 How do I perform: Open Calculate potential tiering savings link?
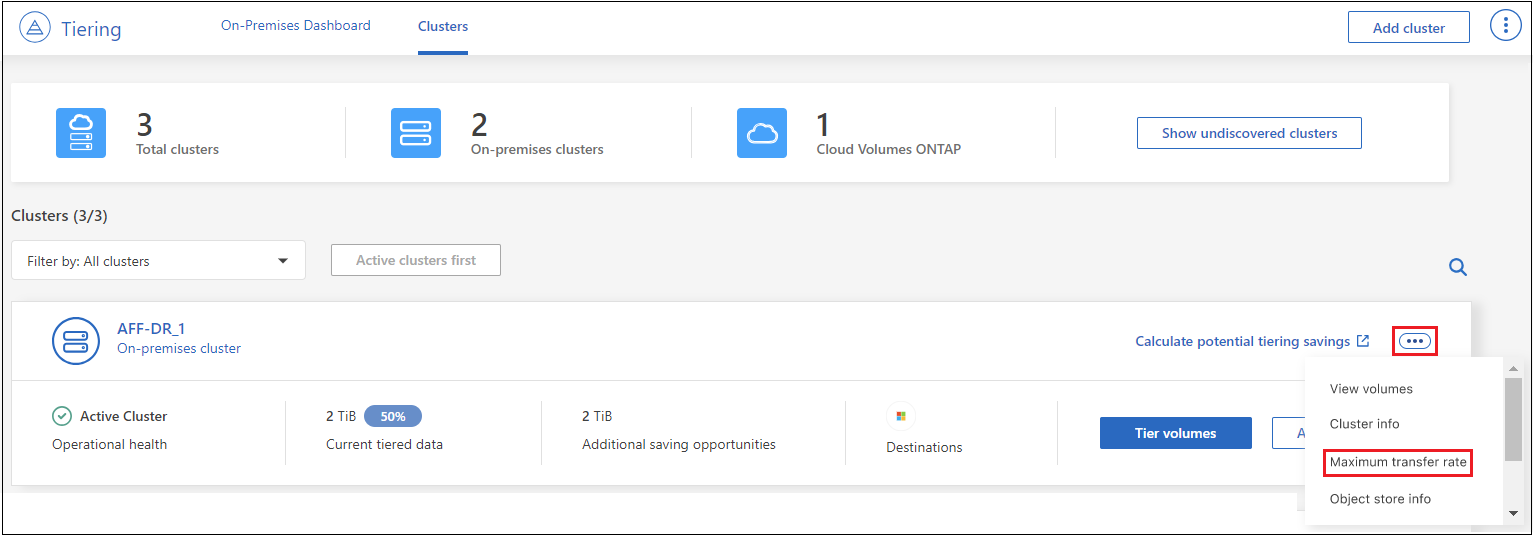1243,341
